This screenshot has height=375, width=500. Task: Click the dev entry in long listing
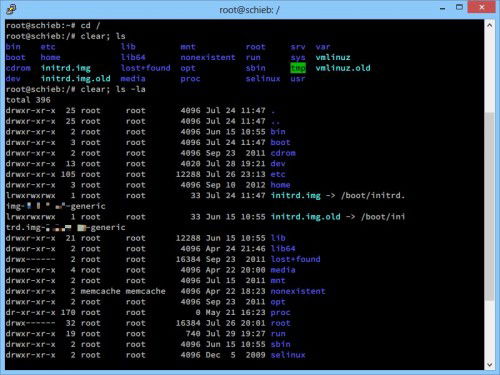[x=278, y=164]
